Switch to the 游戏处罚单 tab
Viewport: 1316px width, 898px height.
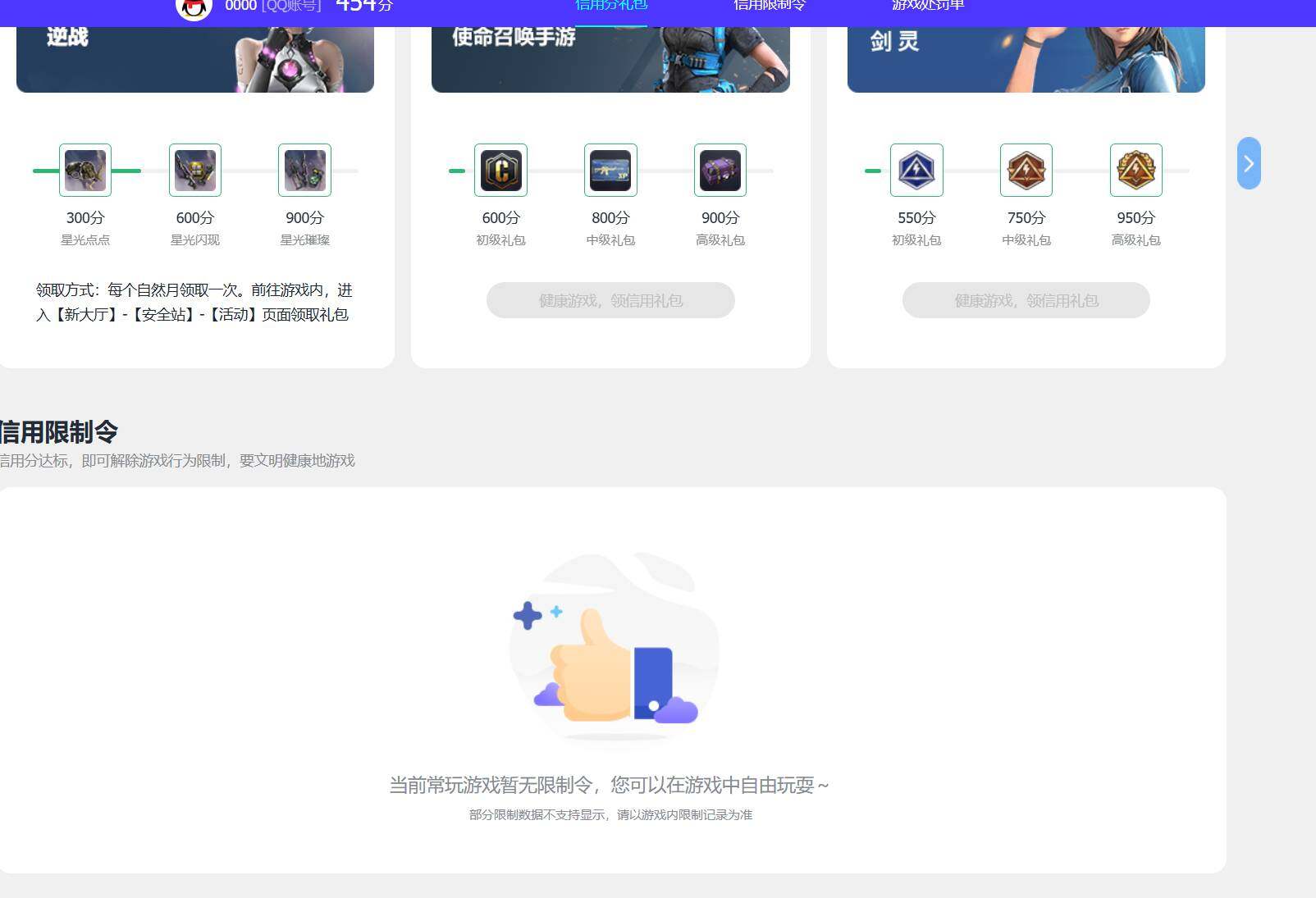click(928, 6)
